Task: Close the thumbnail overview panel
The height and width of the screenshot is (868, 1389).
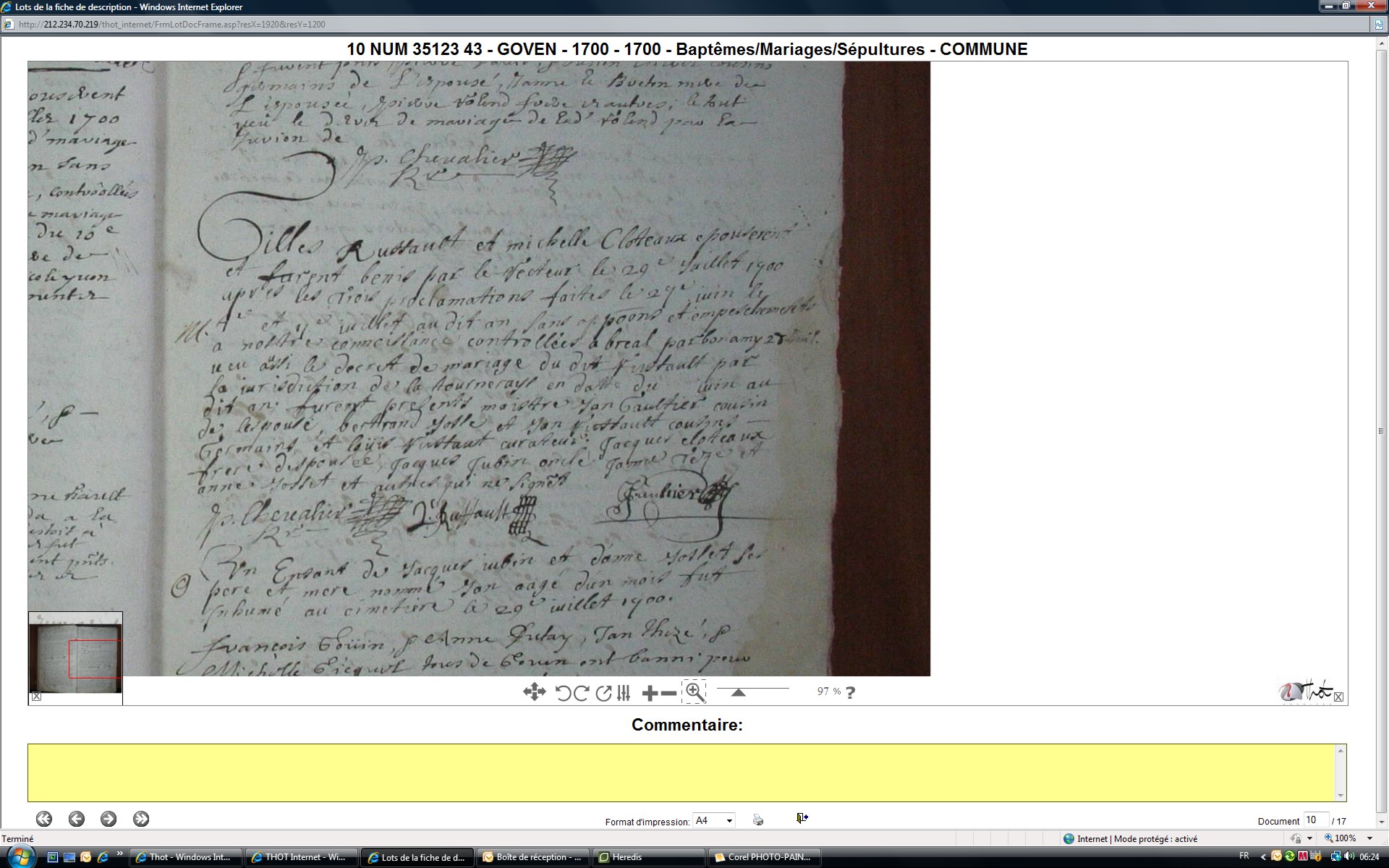Action: (37, 697)
